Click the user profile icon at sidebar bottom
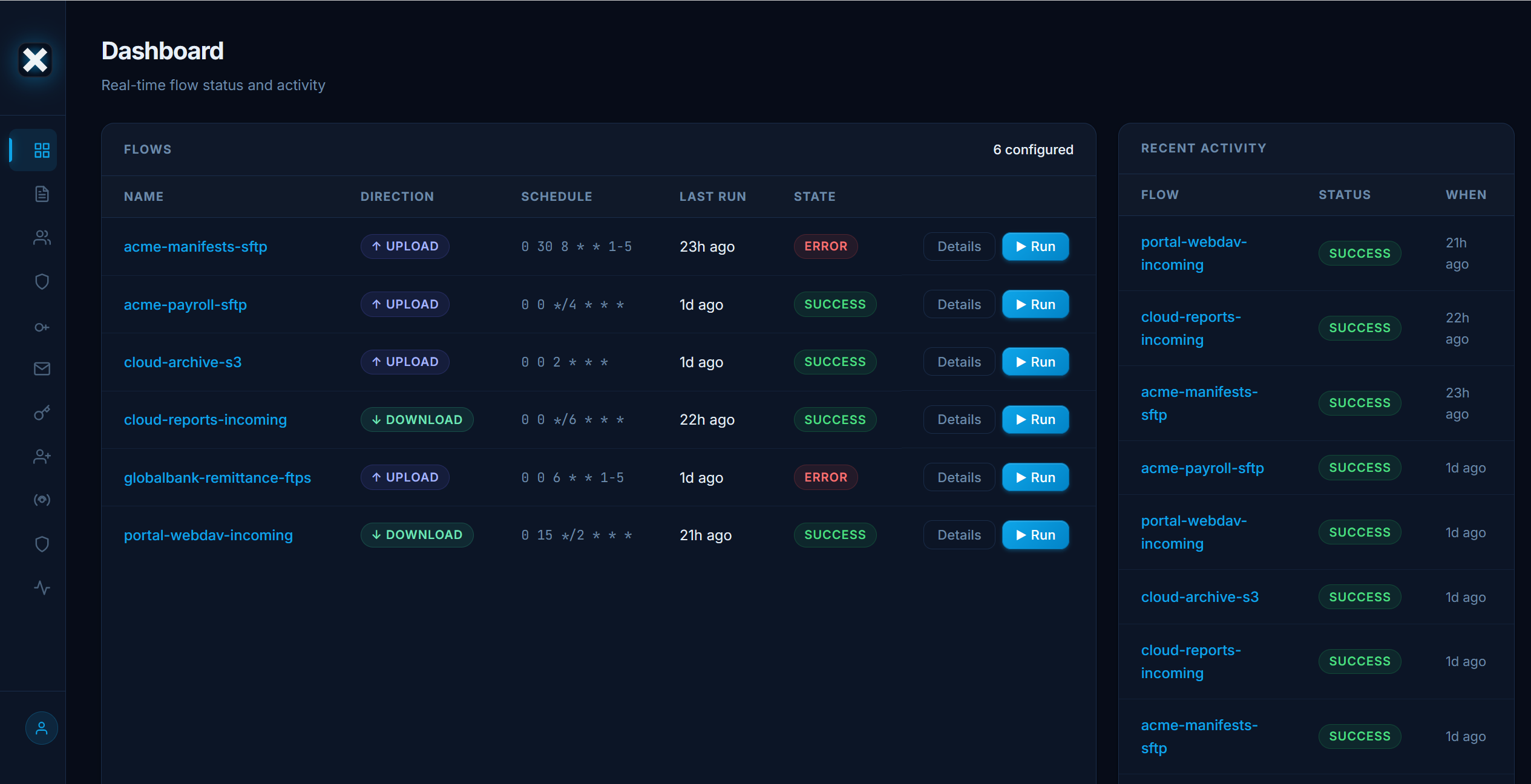 click(41, 728)
